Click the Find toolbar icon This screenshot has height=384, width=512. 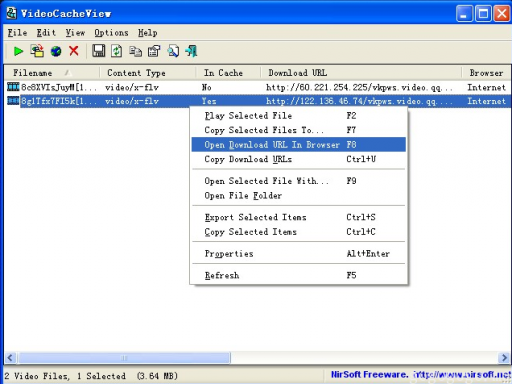(173, 51)
